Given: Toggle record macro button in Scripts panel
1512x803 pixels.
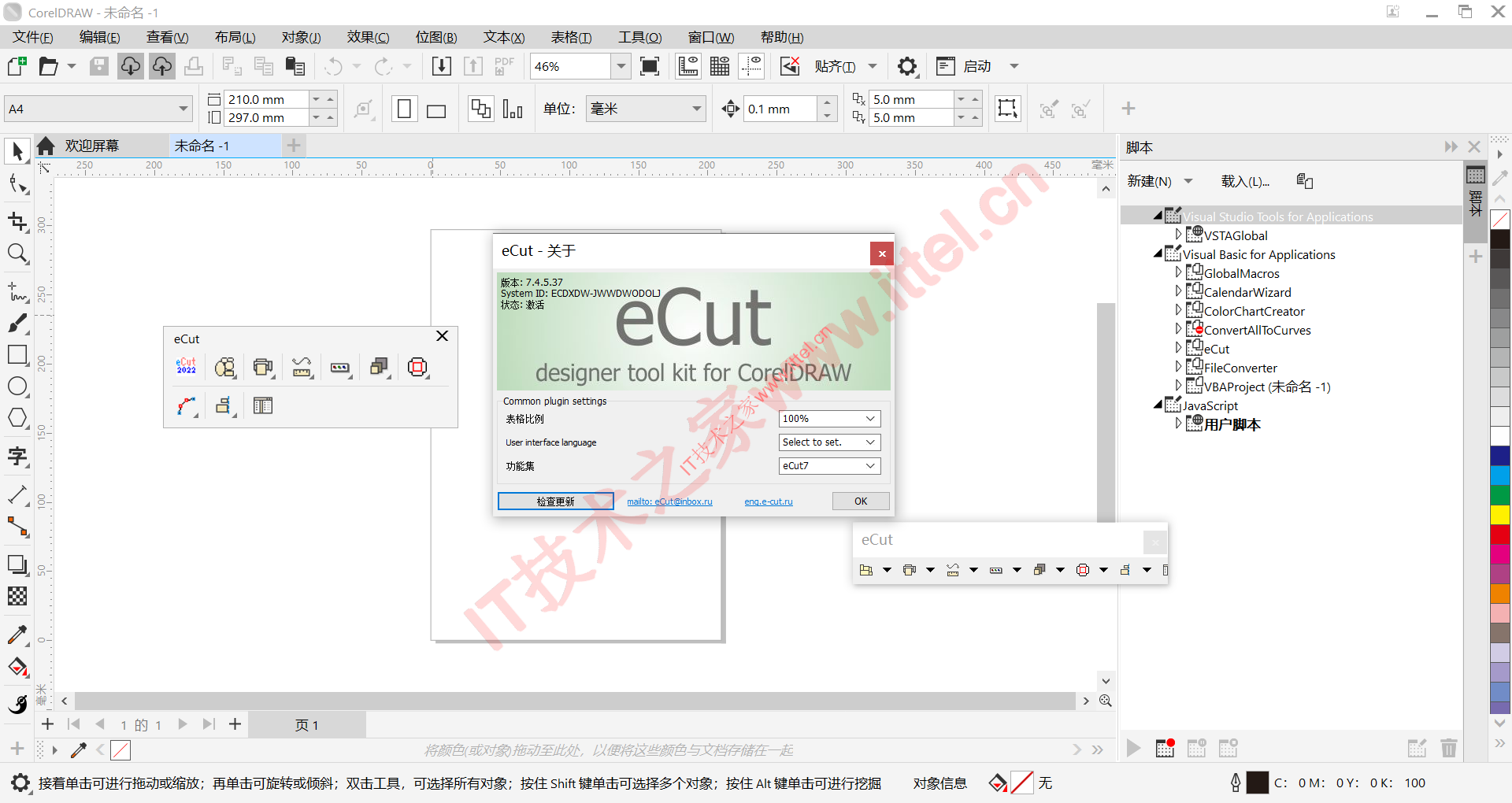Looking at the screenshot, I should [1165, 748].
